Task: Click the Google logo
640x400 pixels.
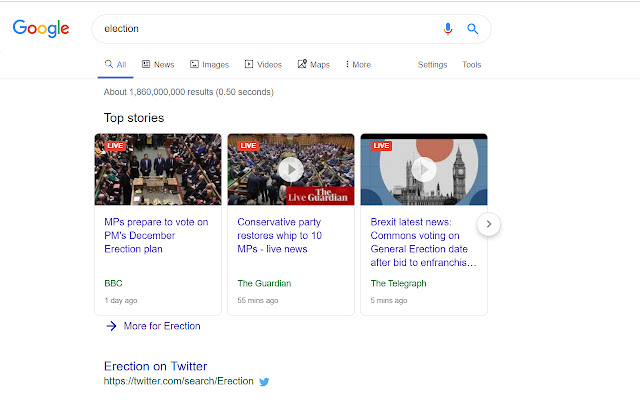Action: click(x=41, y=29)
